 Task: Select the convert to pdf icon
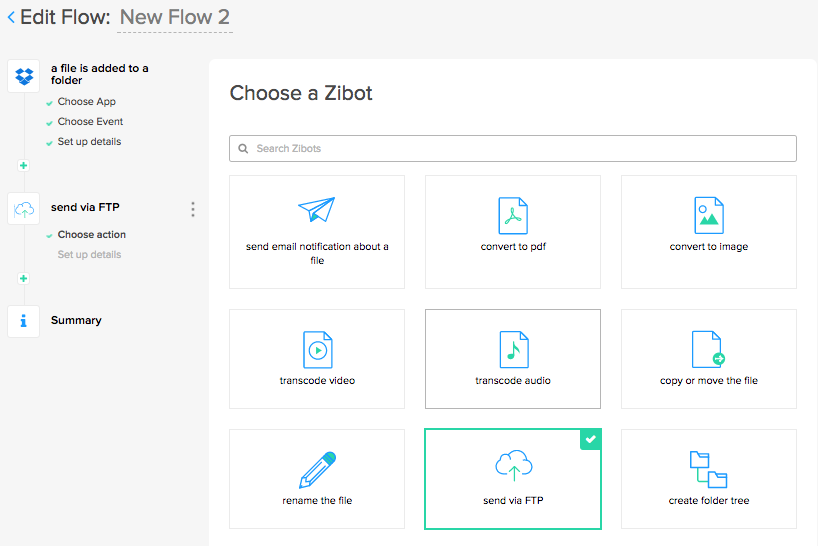[513, 215]
